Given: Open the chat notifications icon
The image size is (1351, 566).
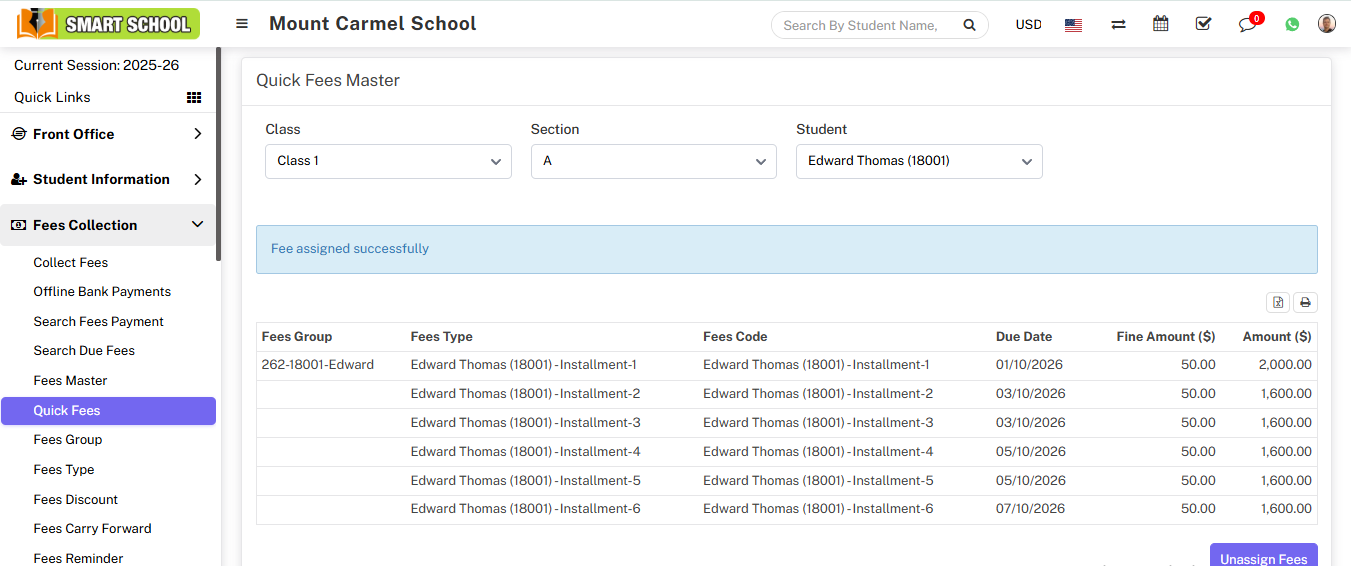Looking at the screenshot, I should [1247, 25].
